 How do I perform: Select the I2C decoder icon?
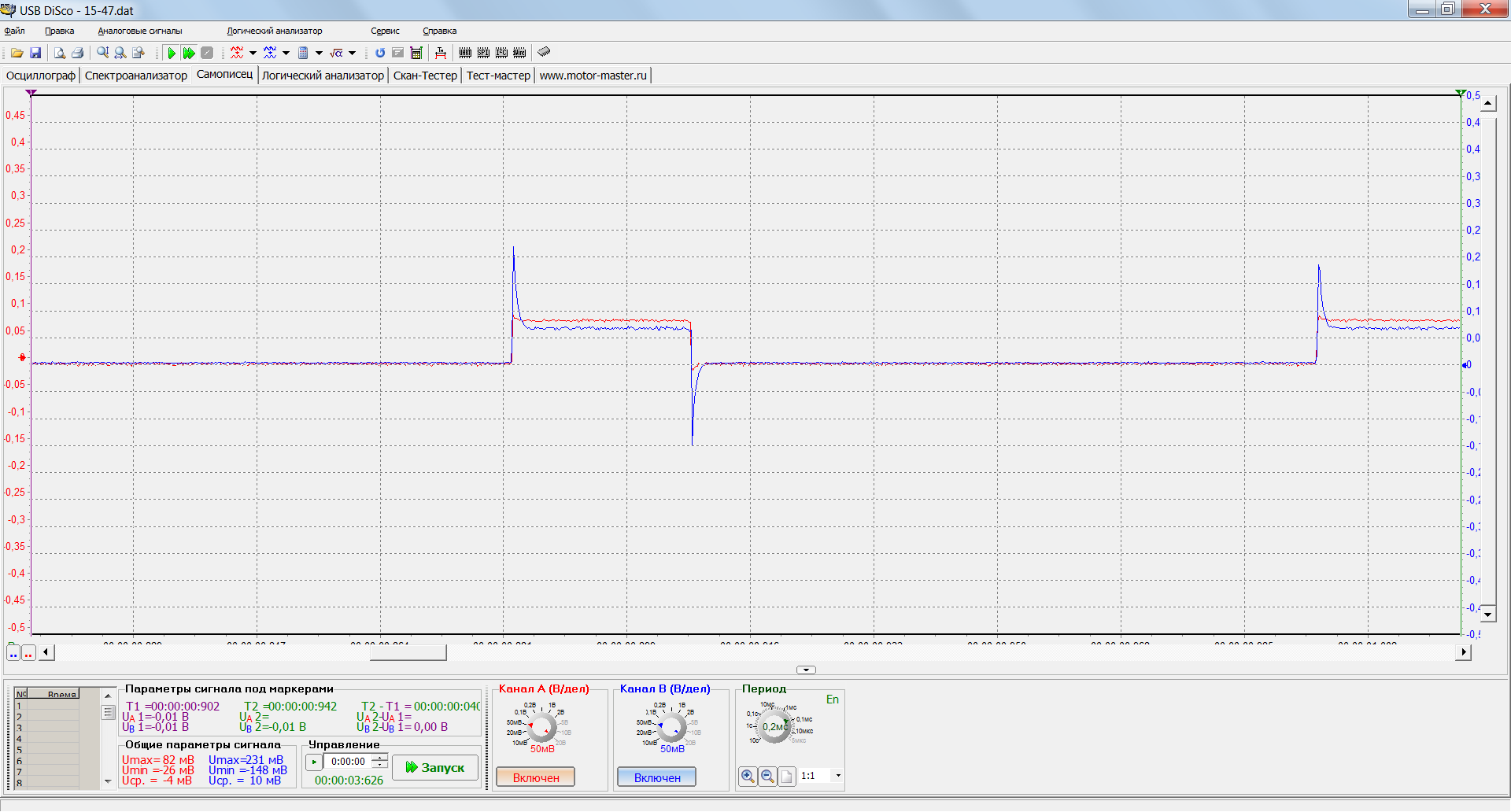[501, 53]
